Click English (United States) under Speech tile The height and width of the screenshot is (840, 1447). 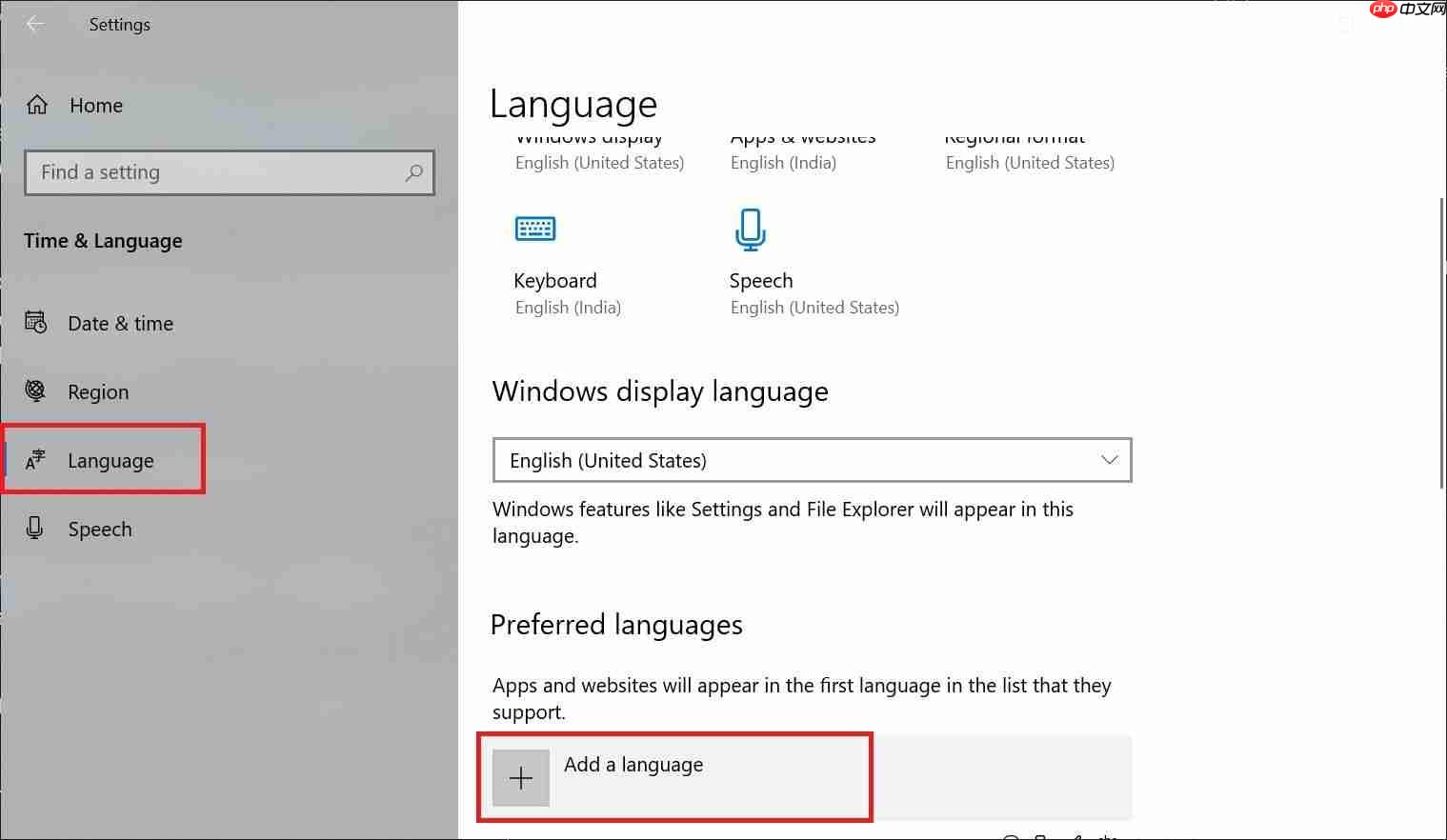pyautogui.click(x=814, y=308)
